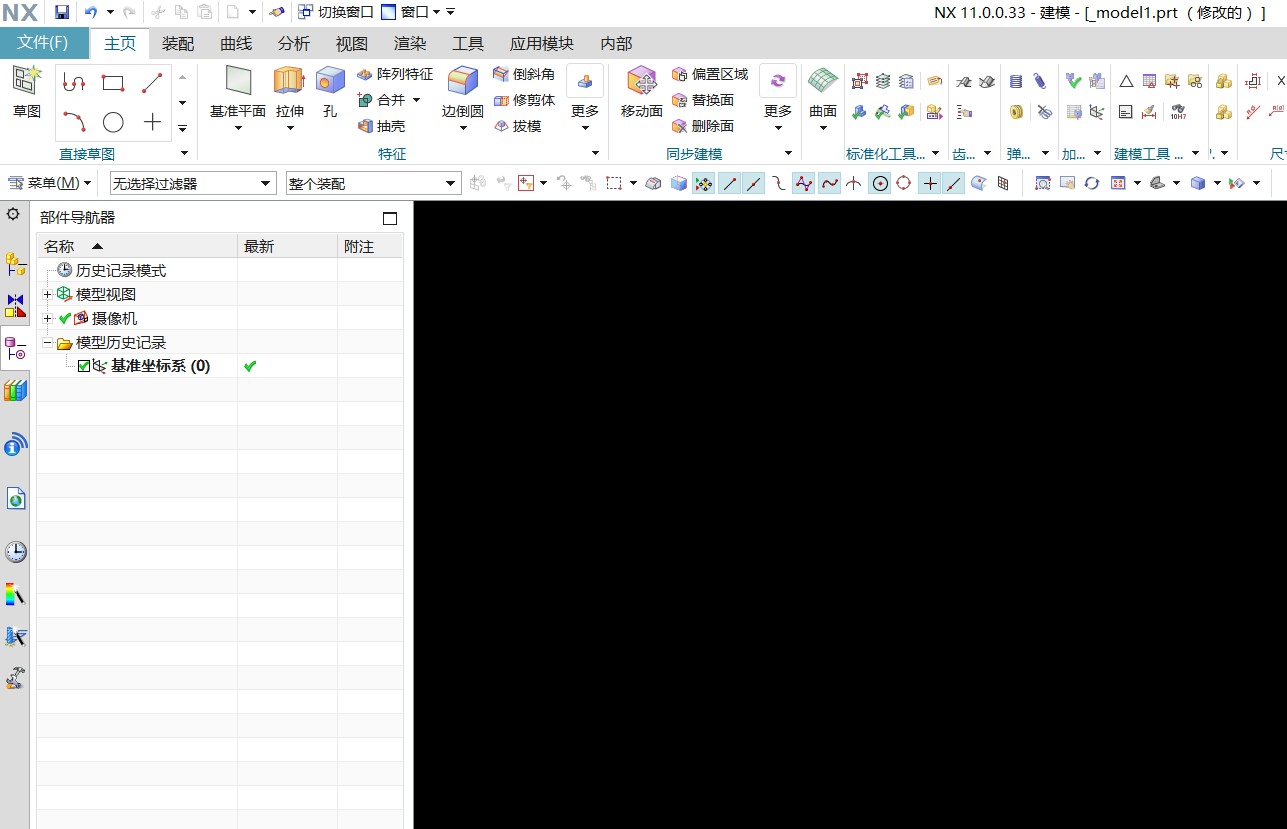The image size is (1287, 829).
Task: Click the 边倒圆 edge blend icon
Action: point(462,80)
